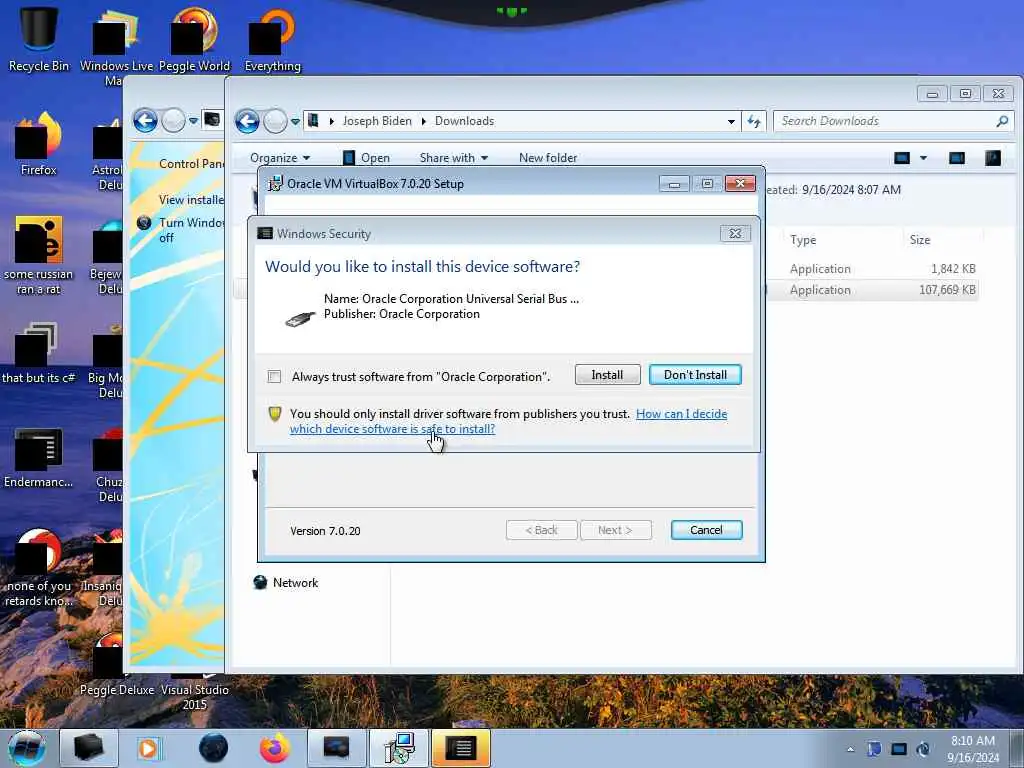Go back in the Control Panel window
1024x768 pixels.
pos(145,121)
